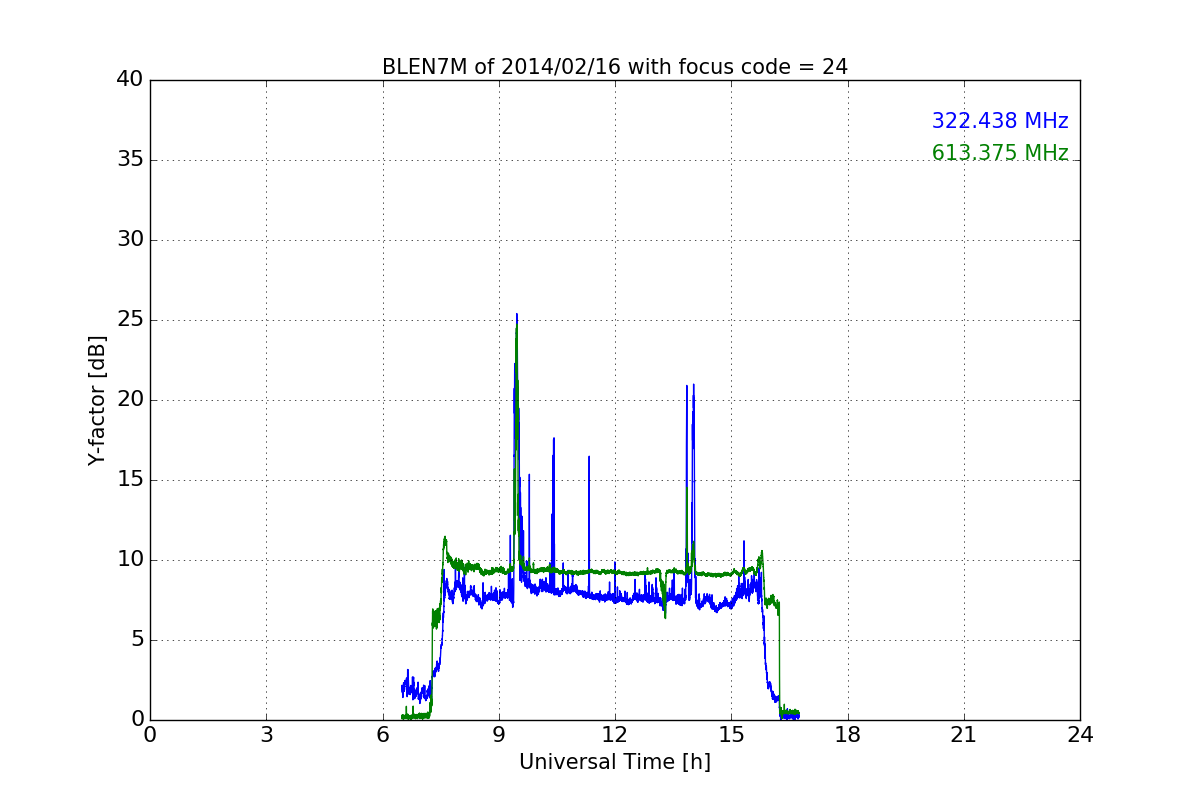The image size is (1200, 800).
Task: Click the y-axis tick label 40
Action: pyautogui.click(x=130, y=80)
